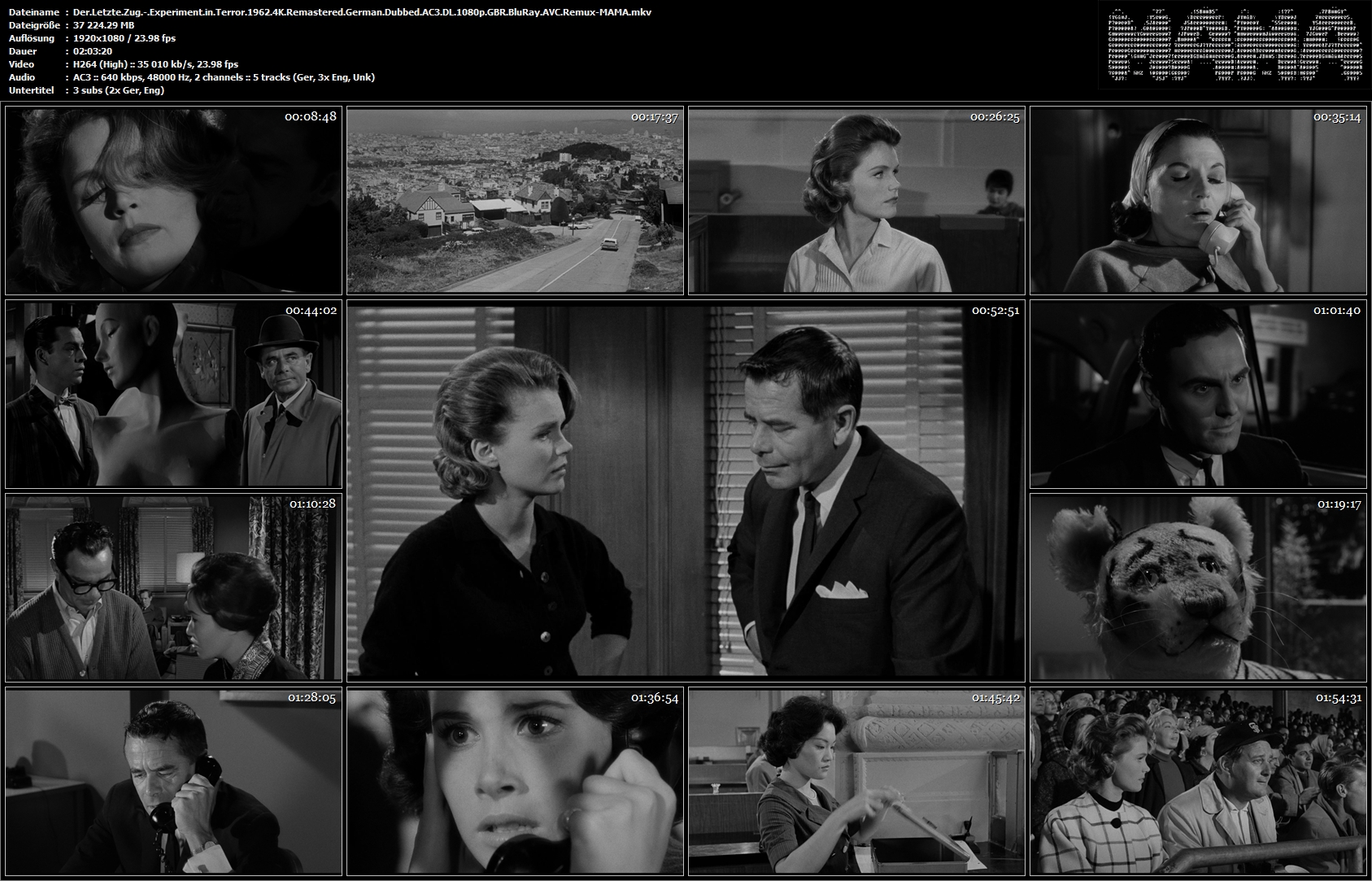
Task: Open the large center thumbnail 00:52:51
Action: pos(686,491)
